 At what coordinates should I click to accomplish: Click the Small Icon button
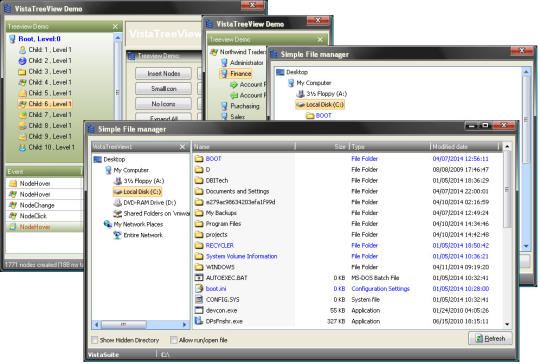[x=164, y=89]
